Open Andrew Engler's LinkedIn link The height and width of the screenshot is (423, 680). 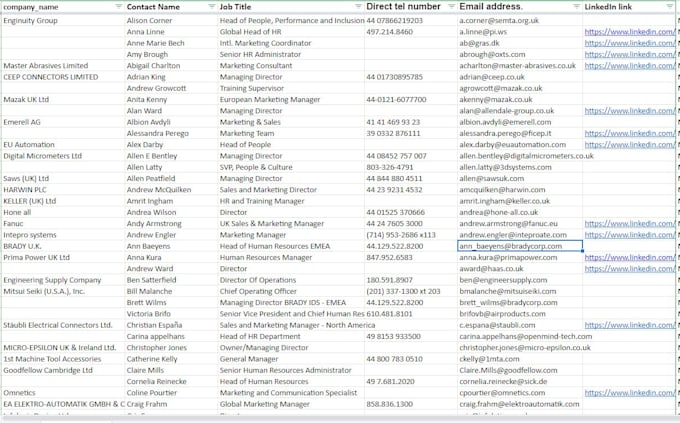[x=630, y=235]
